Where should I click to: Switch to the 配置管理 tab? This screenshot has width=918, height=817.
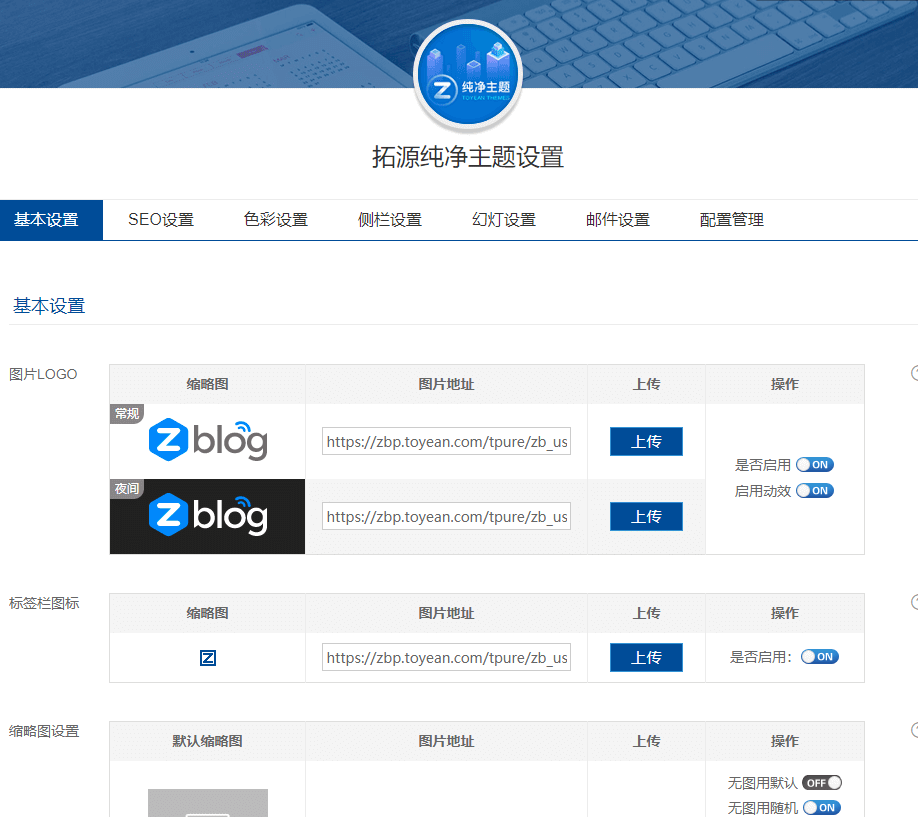pos(730,219)
